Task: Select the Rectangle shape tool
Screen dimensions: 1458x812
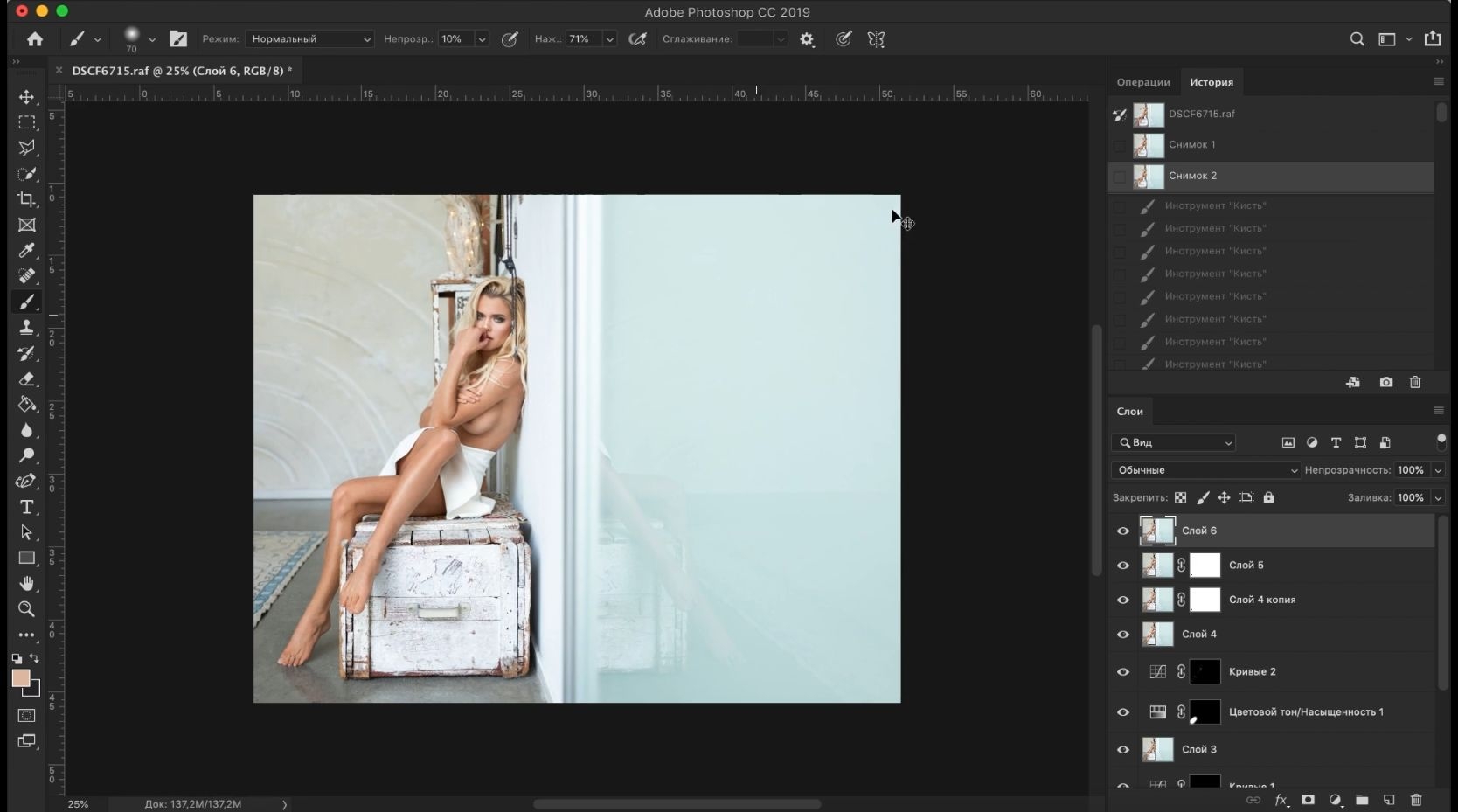Action: (26, 558)
